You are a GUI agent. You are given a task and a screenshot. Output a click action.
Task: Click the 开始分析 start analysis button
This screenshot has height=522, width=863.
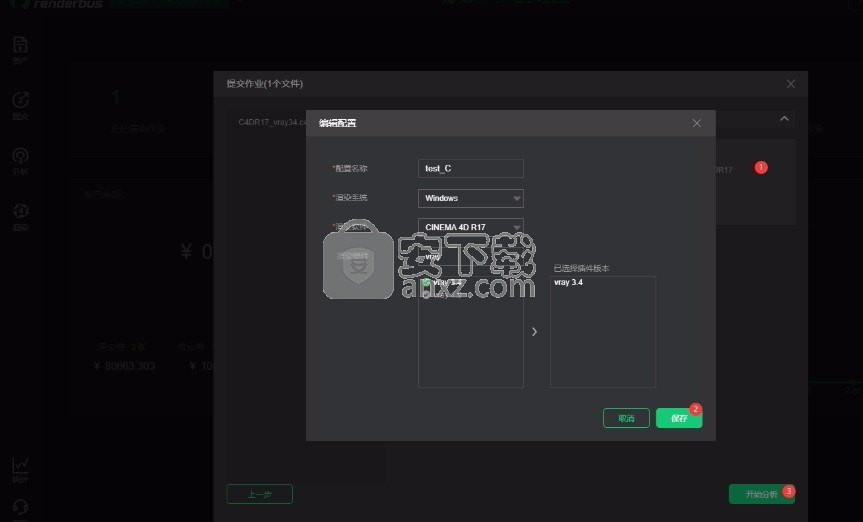point(761,494)
